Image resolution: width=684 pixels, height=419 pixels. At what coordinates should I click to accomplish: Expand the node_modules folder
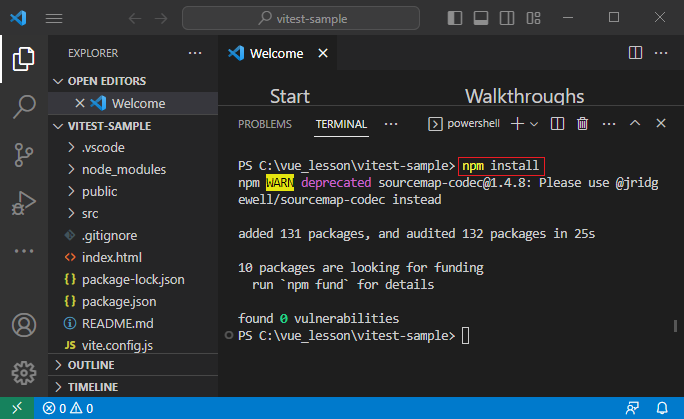(133, 169)
